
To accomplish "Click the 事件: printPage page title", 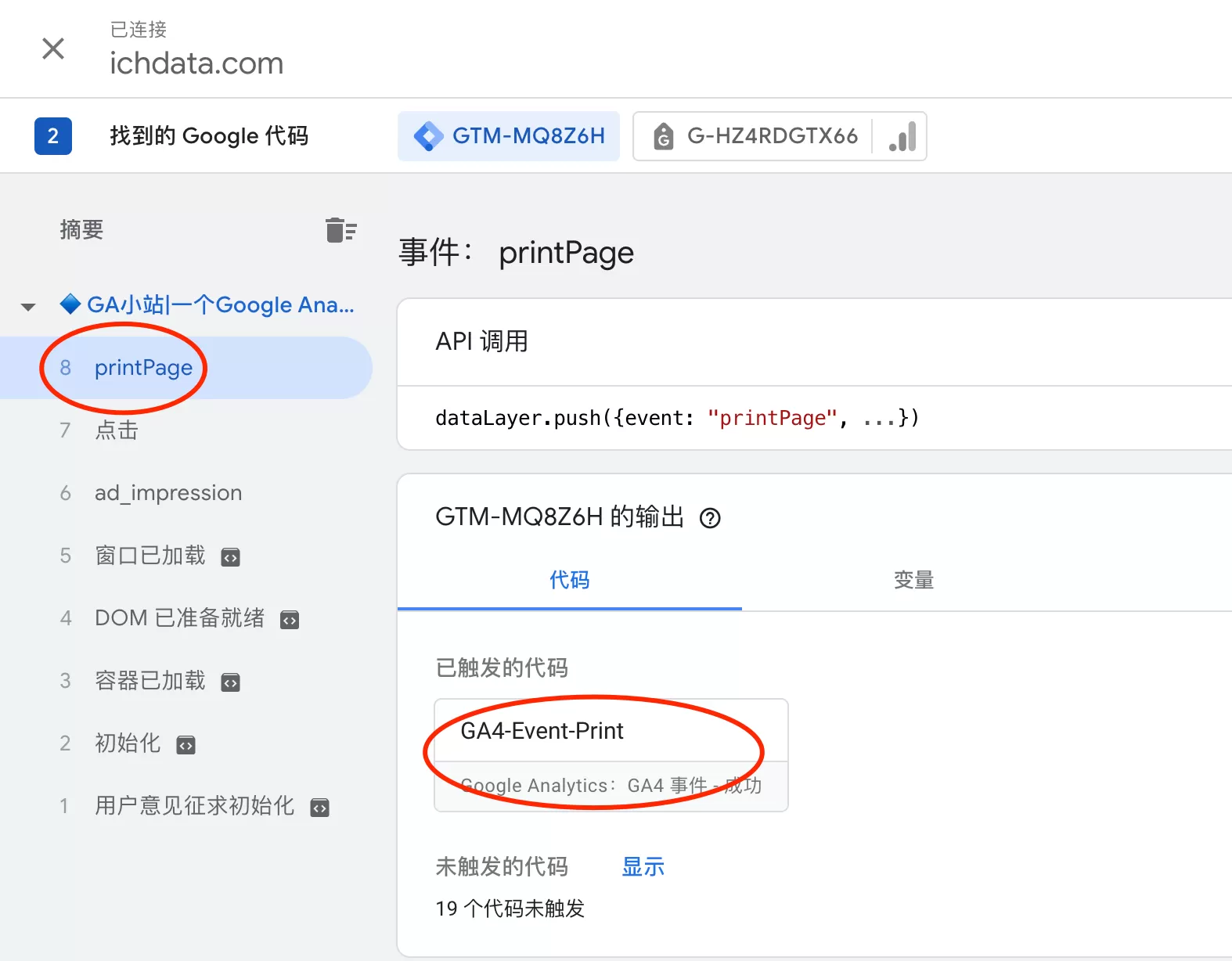I will point(516,253).
